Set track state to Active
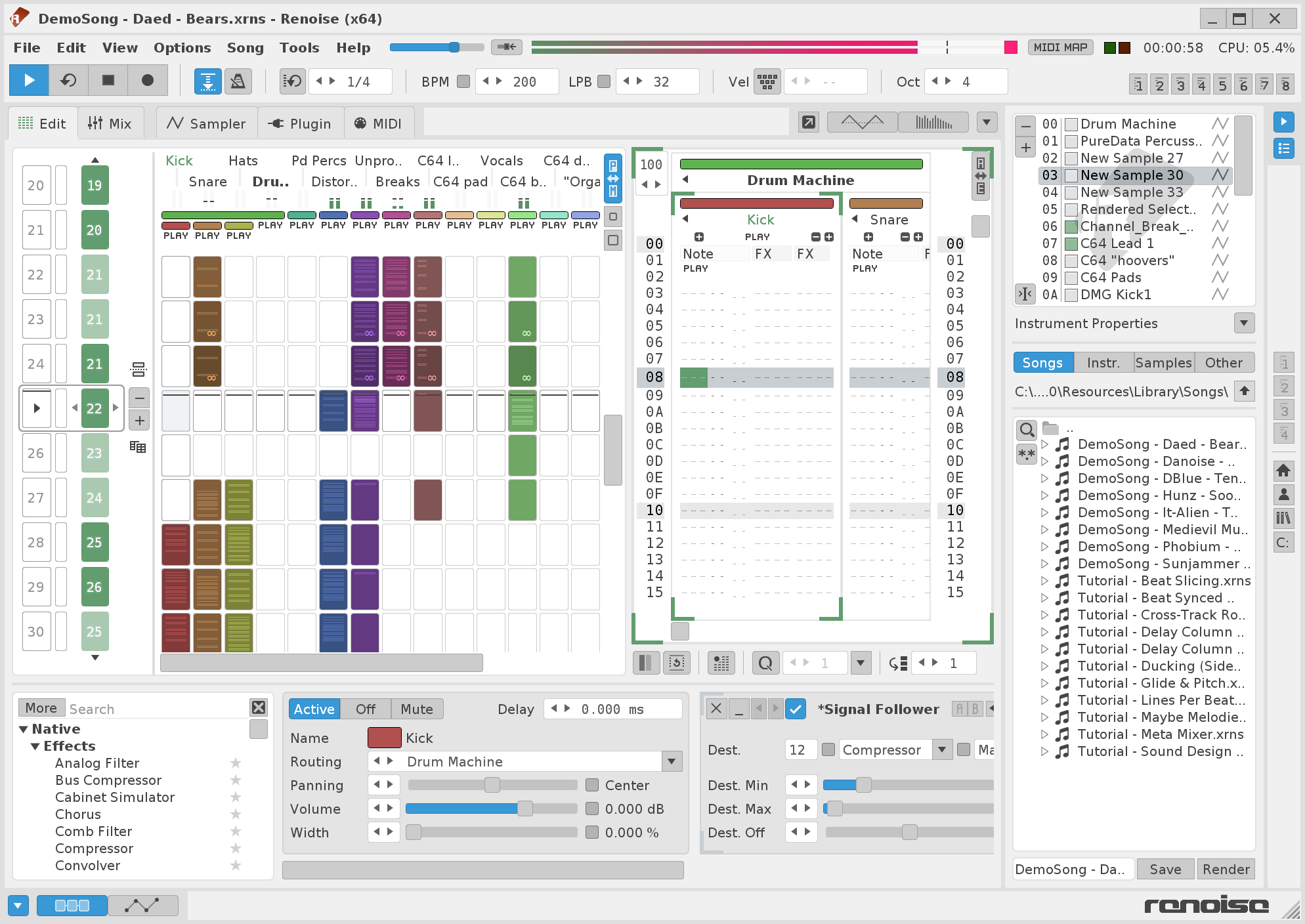This screenshot has width=1305, height=924. [x=314, y=709]
